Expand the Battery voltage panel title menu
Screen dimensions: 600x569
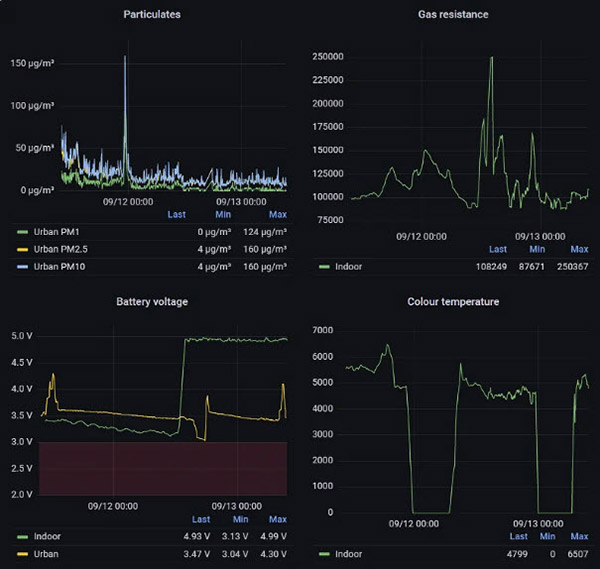[151, 301]
